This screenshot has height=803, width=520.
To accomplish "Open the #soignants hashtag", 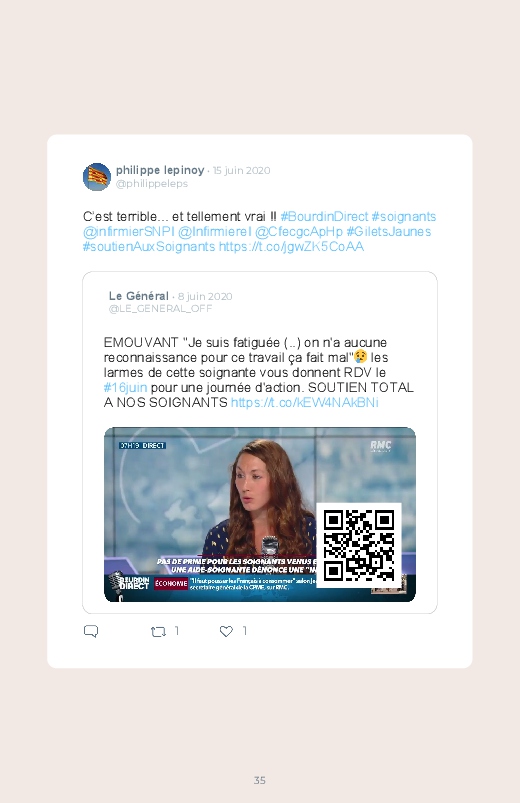I will [404, 217].
